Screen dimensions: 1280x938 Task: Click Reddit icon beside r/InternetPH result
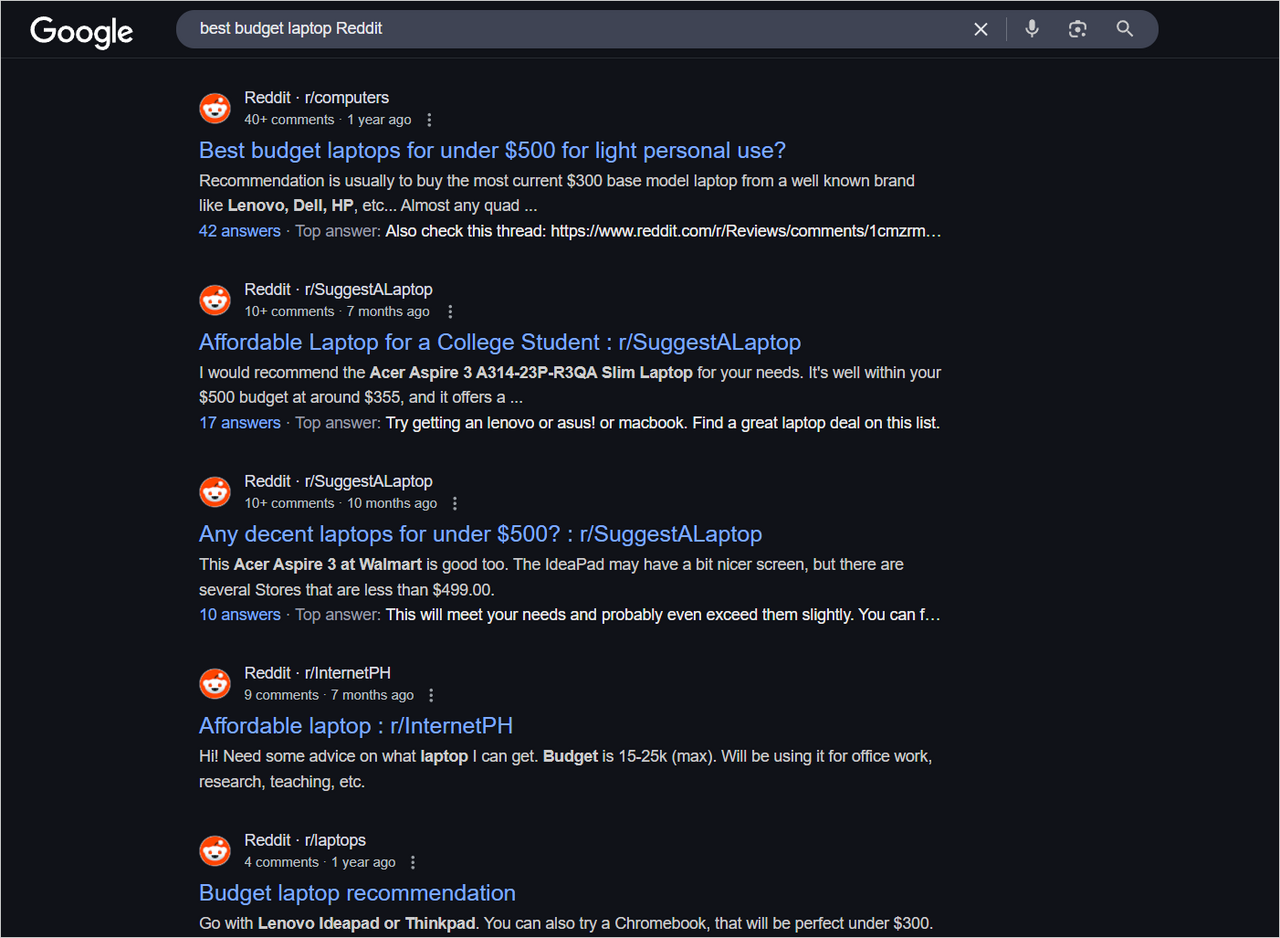(x=215, y=684)
